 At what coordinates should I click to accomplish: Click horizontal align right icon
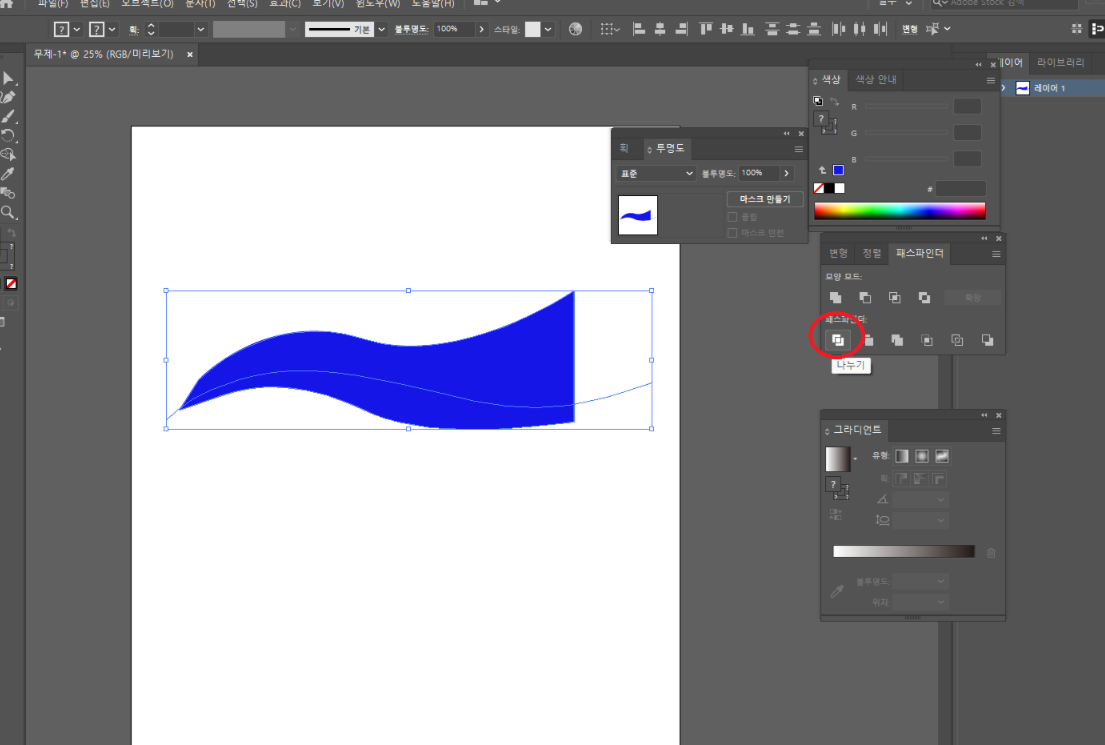[x=681, y=29]
